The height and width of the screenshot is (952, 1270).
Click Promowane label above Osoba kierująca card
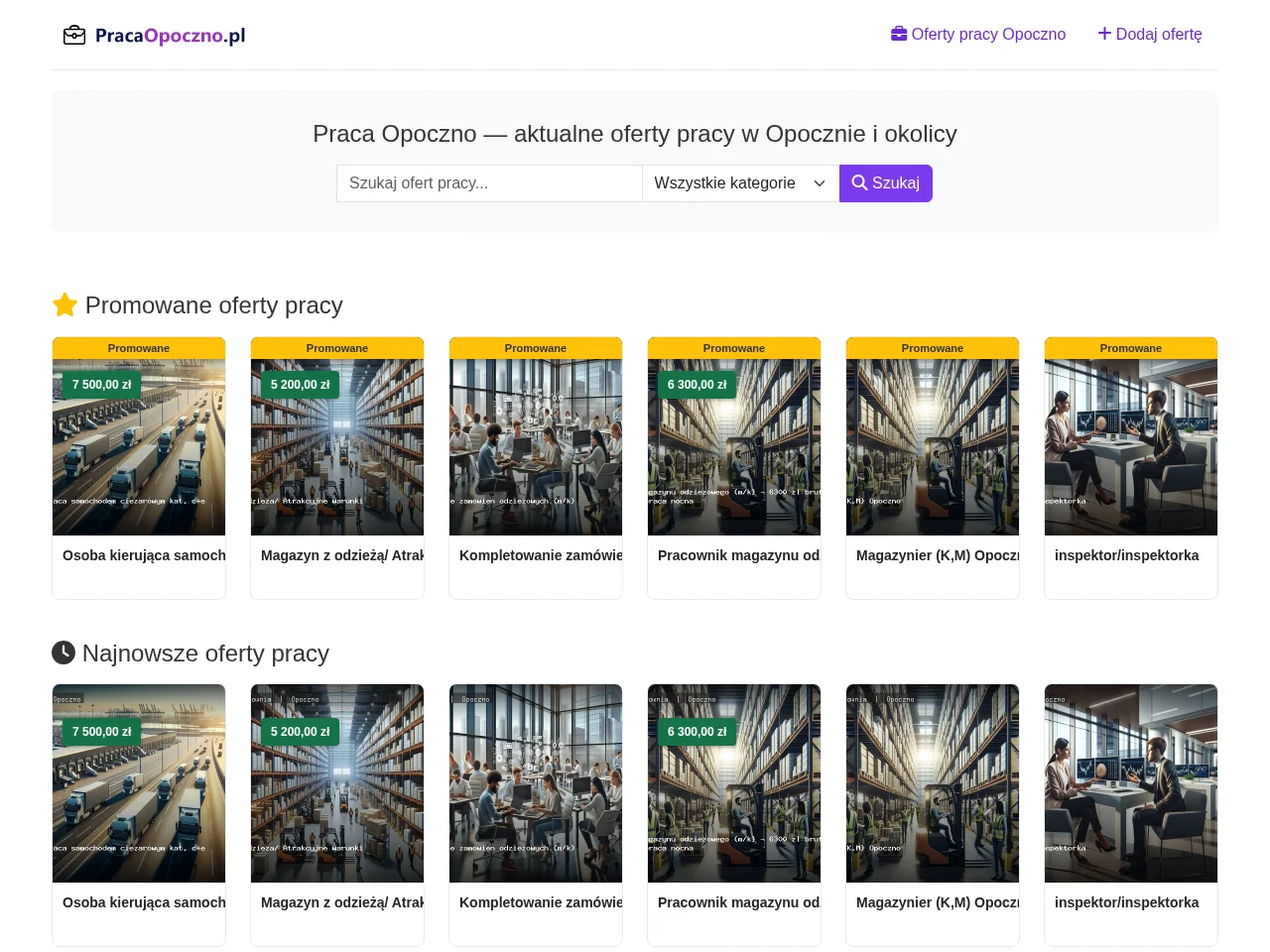coord(139,348)
